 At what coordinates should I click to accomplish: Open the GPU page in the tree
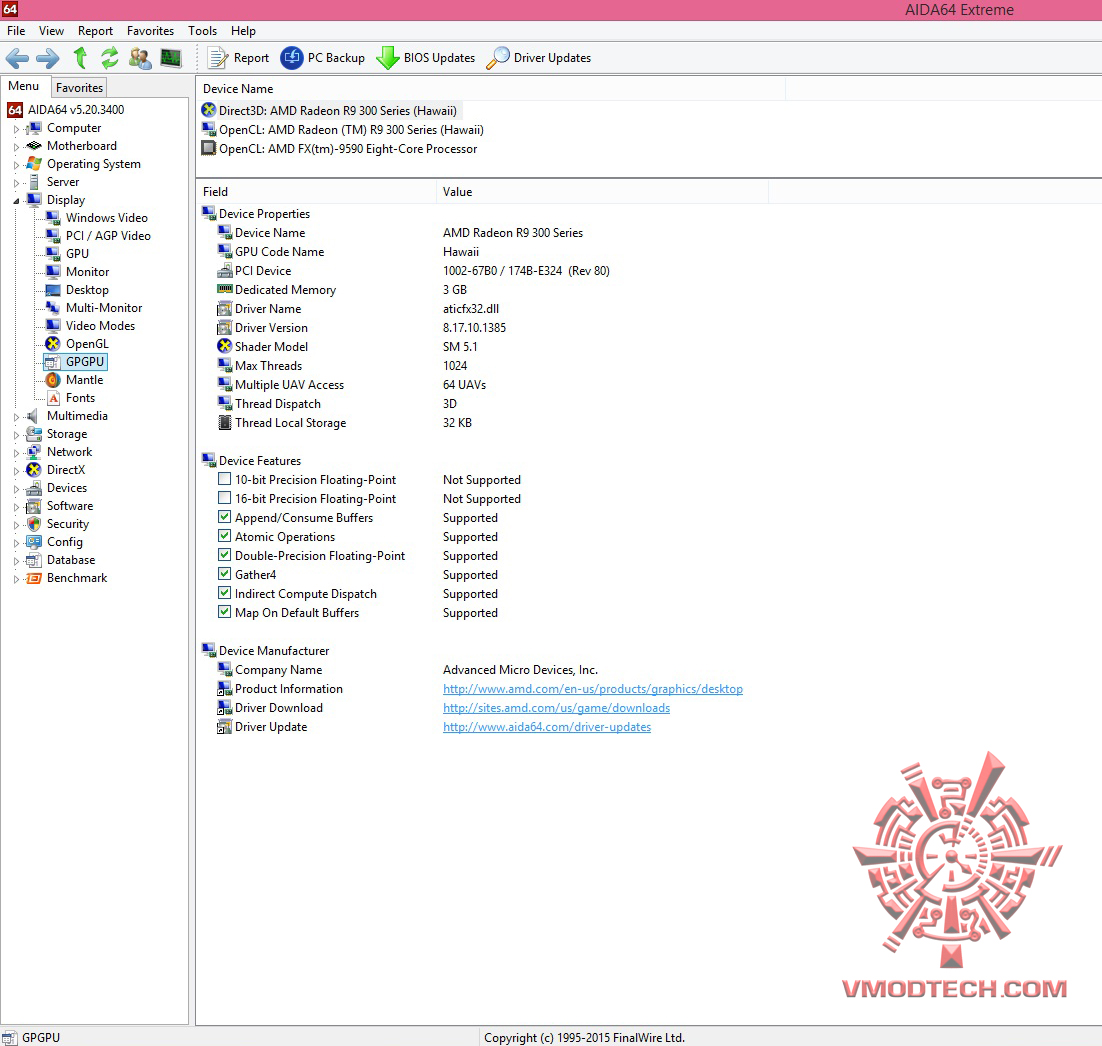click(77, 254)
